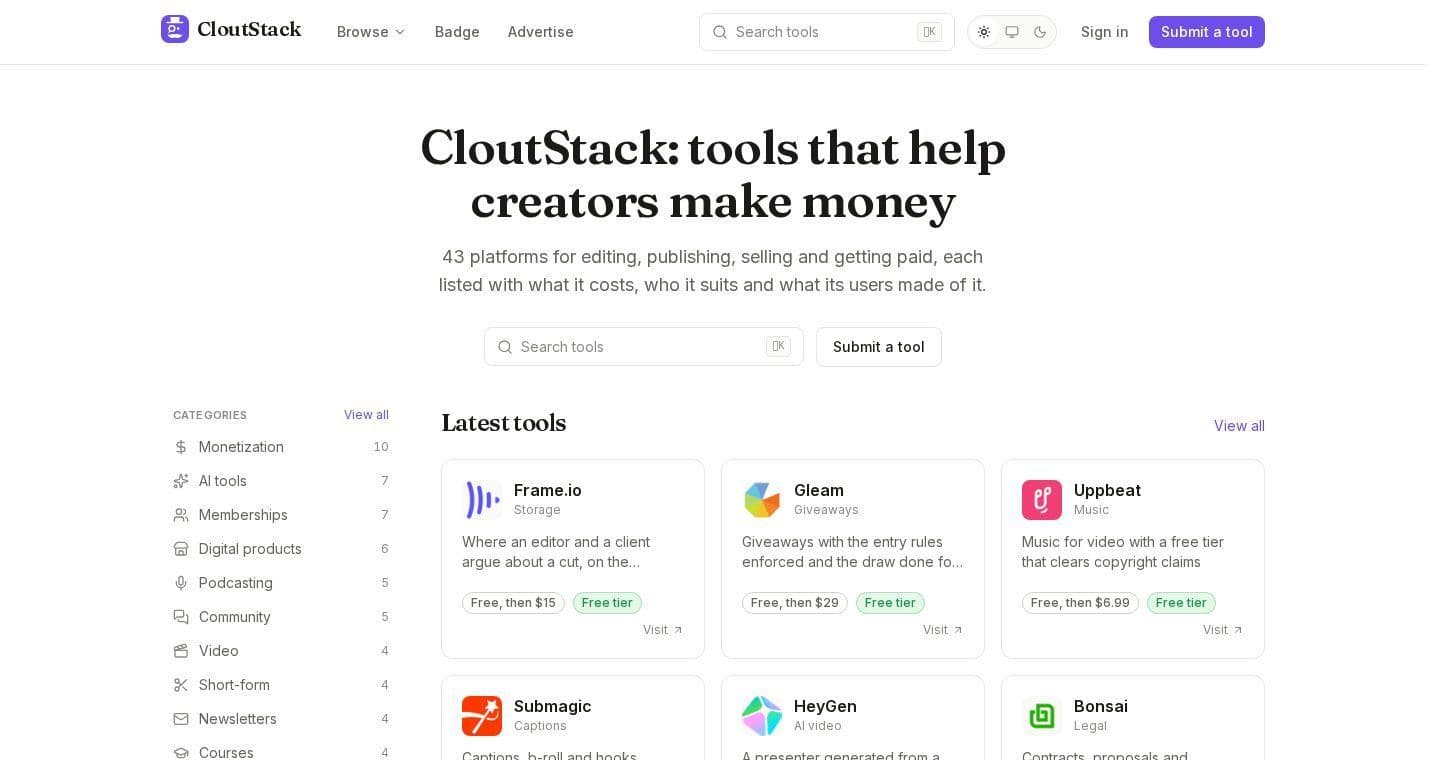This screenshot has height=760, width=1440.
Task: Click the Bonsai logo icon
Action: click(x=1042, y=716)
